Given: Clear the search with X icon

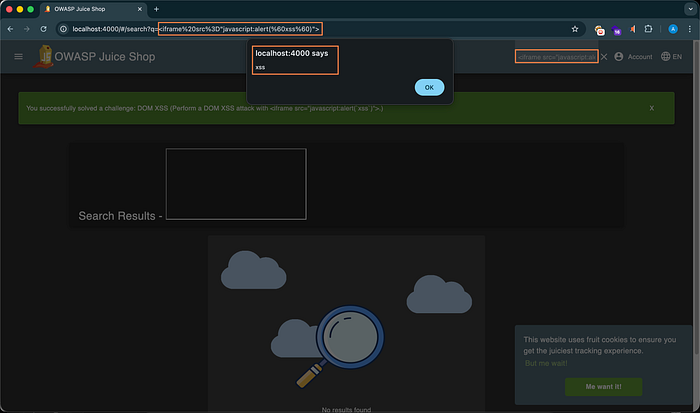Looking at the screenshot, I should point(604,57).
